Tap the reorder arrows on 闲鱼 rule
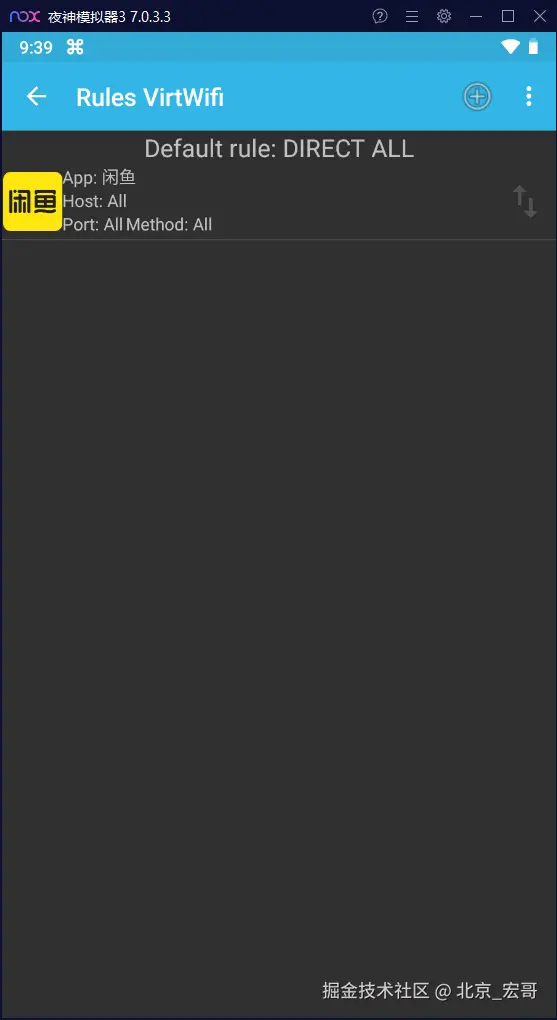 click(524, 202)
